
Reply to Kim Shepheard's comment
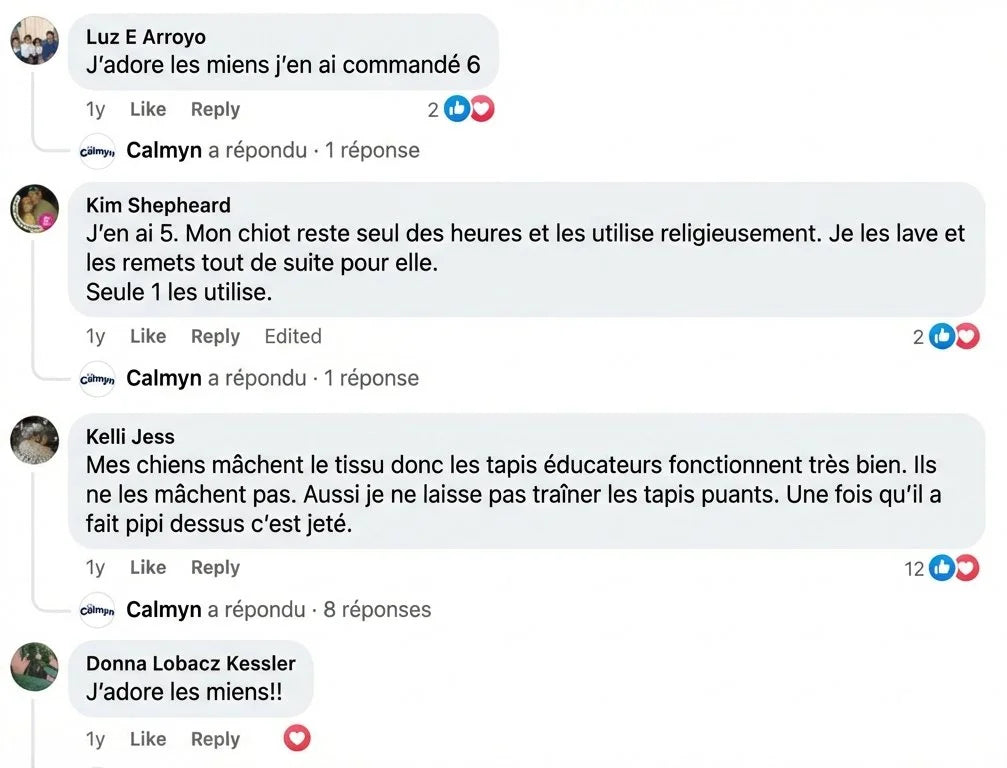tap(214, 337)
